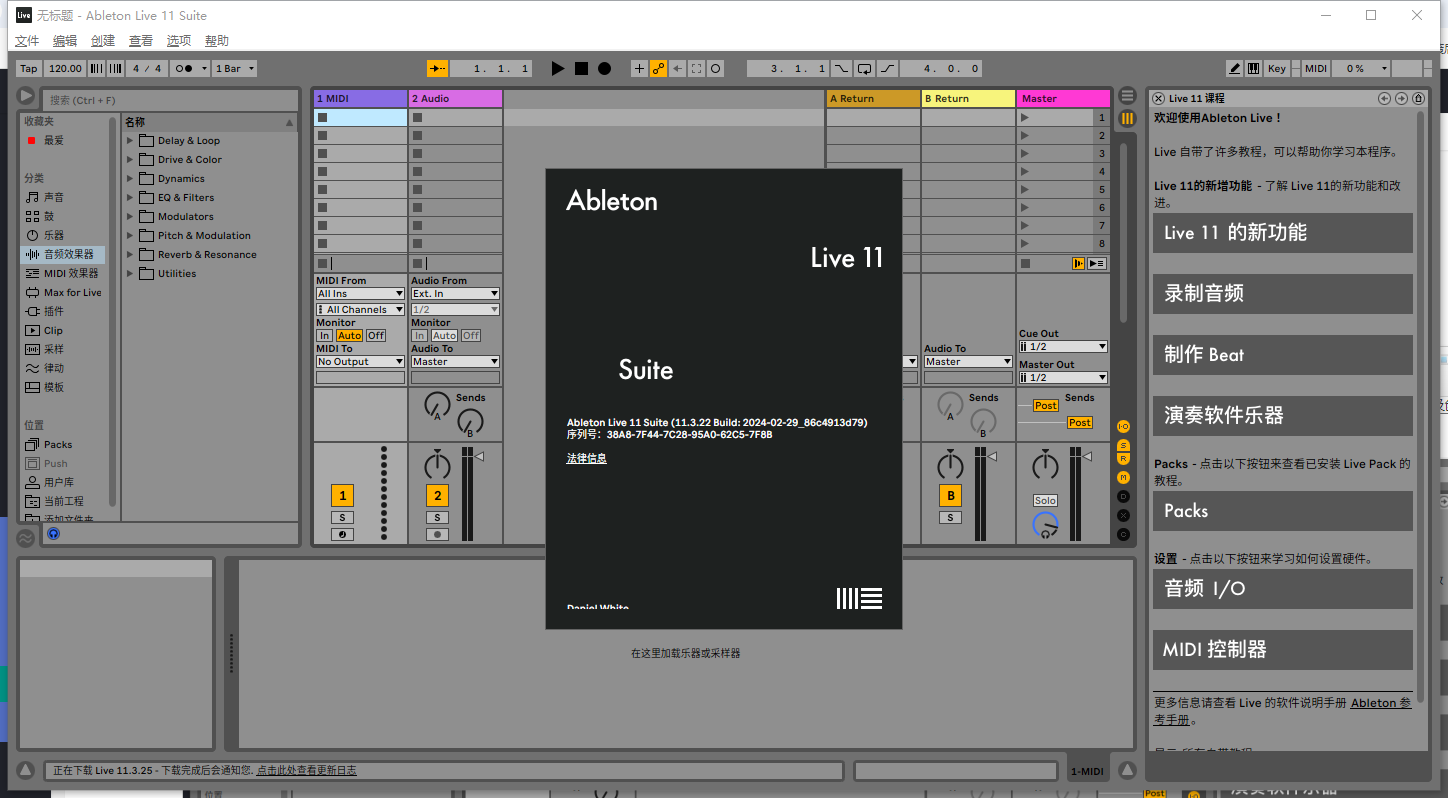Open the 文件 File menu

pyautogui.click(x=27, y=41)
